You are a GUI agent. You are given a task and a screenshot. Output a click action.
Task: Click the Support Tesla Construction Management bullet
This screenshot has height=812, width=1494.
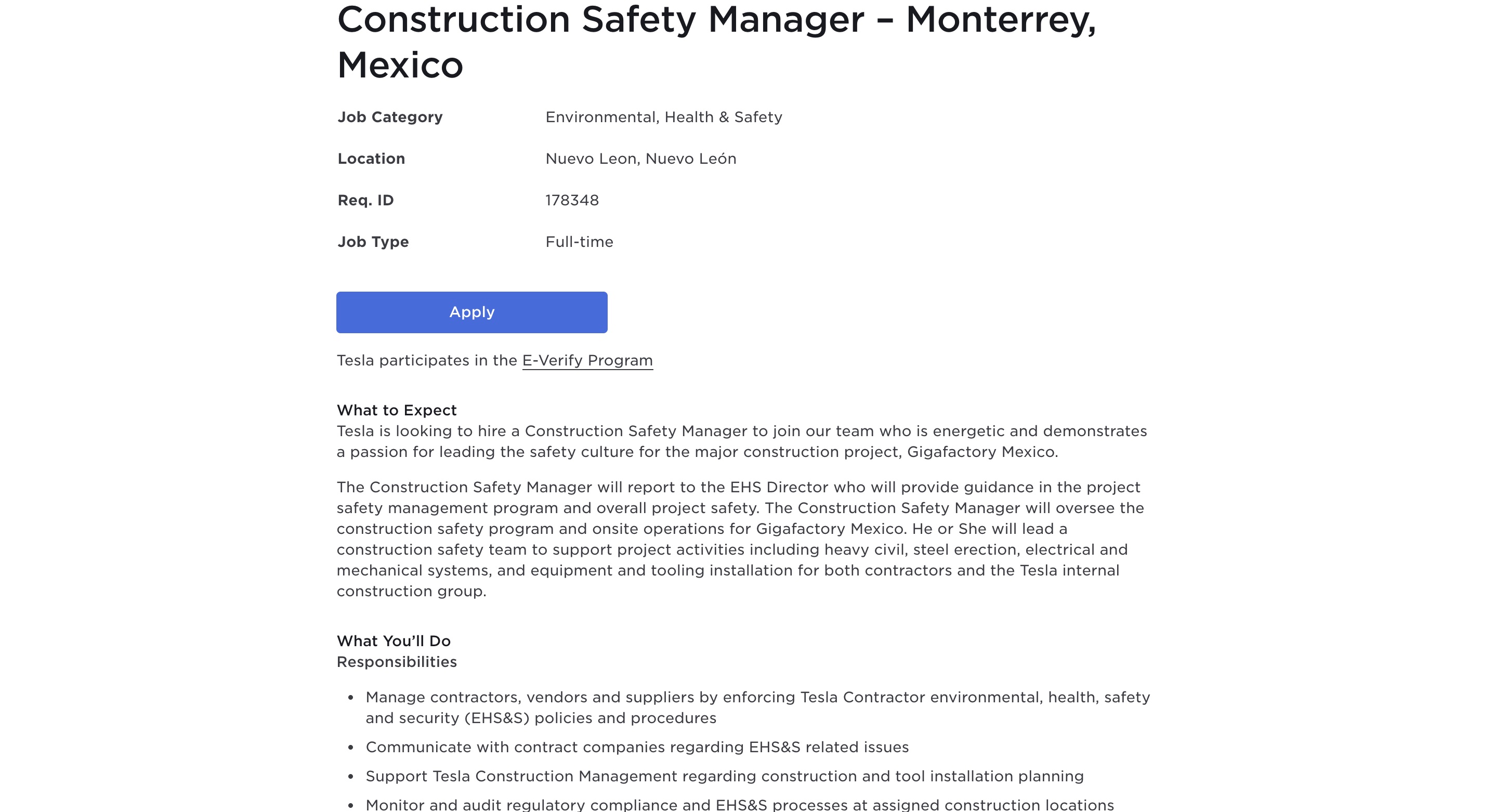[x=724, y=776]
